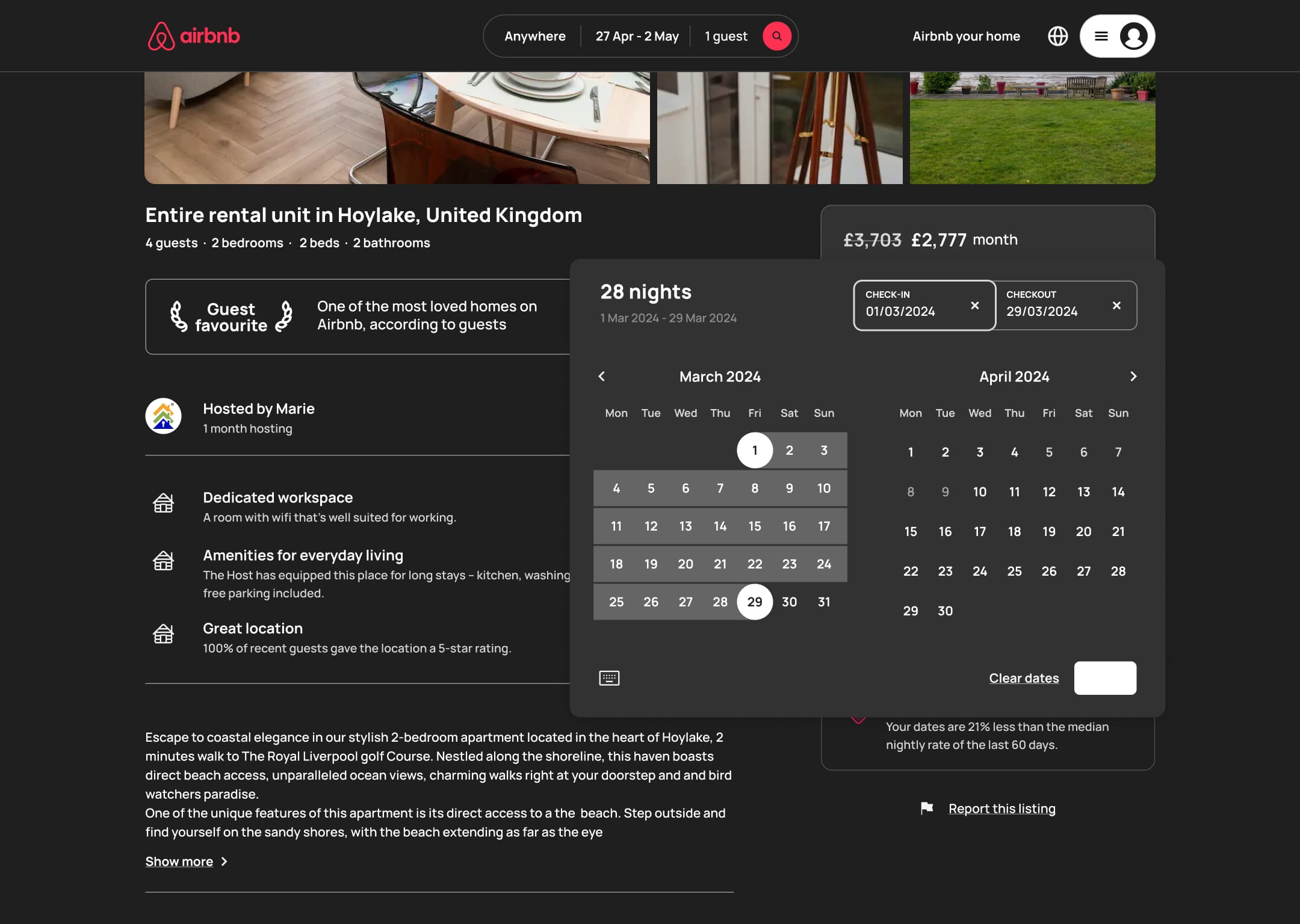Viewport: 1300px width, 924px height.
Task: Click the flag icon beside Report this listing
Action: pyautogui.click(x=927, y=808)
